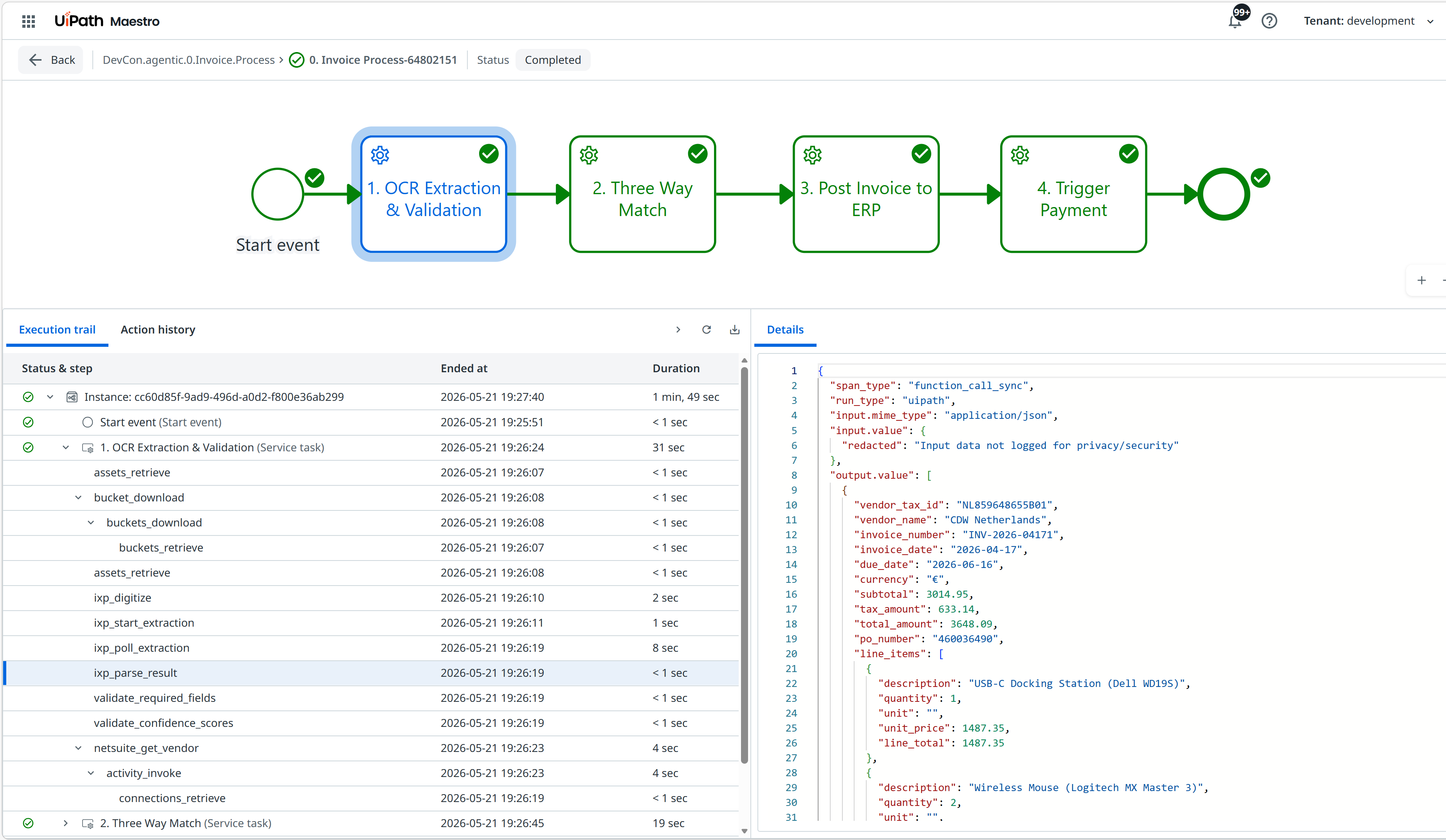Select the Post Invoice to ERP node

(x=866, y=194)
